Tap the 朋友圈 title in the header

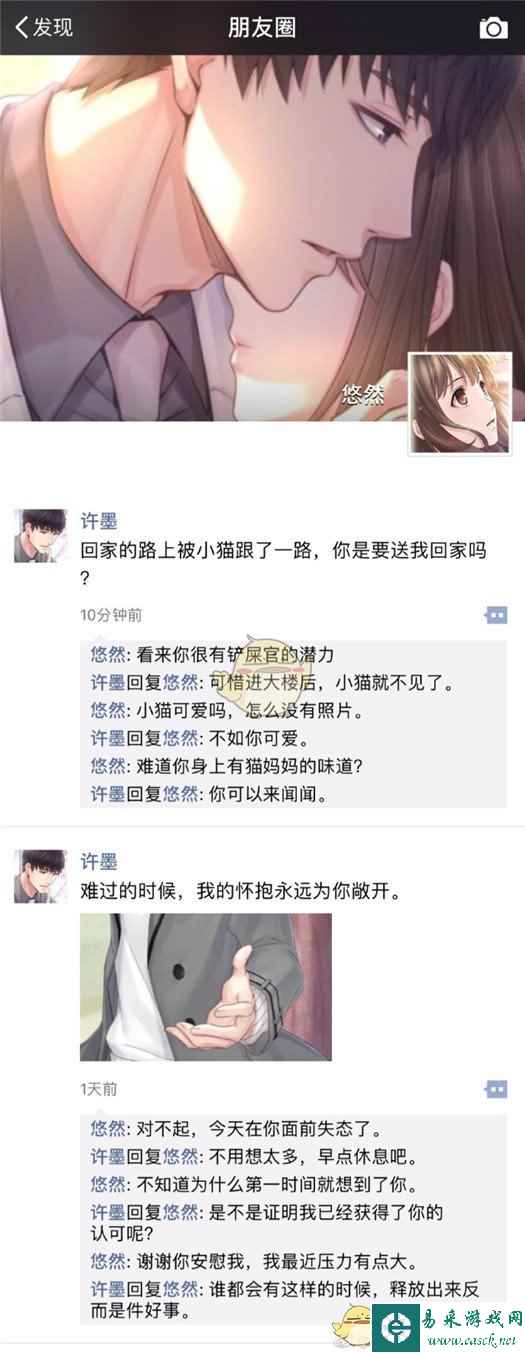click(262, 27)
